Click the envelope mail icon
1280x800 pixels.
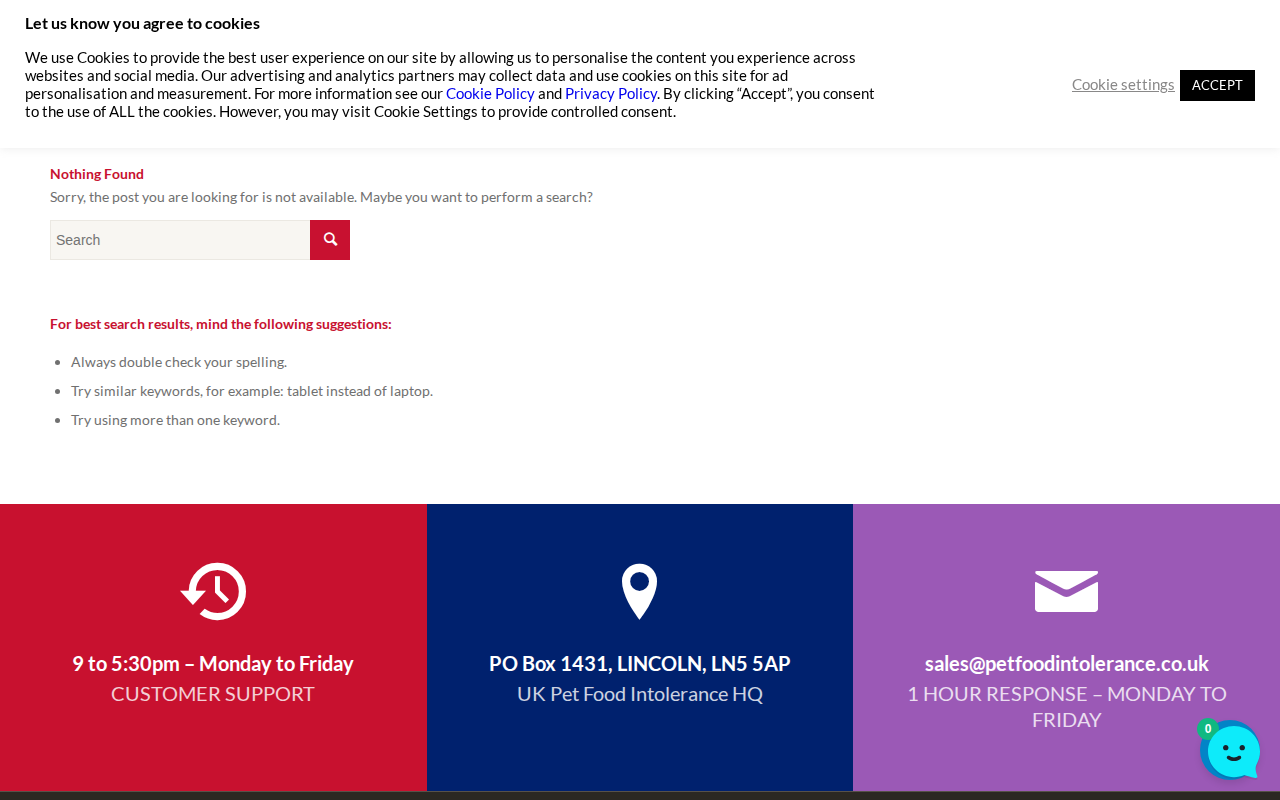[x=1066, y=591]
